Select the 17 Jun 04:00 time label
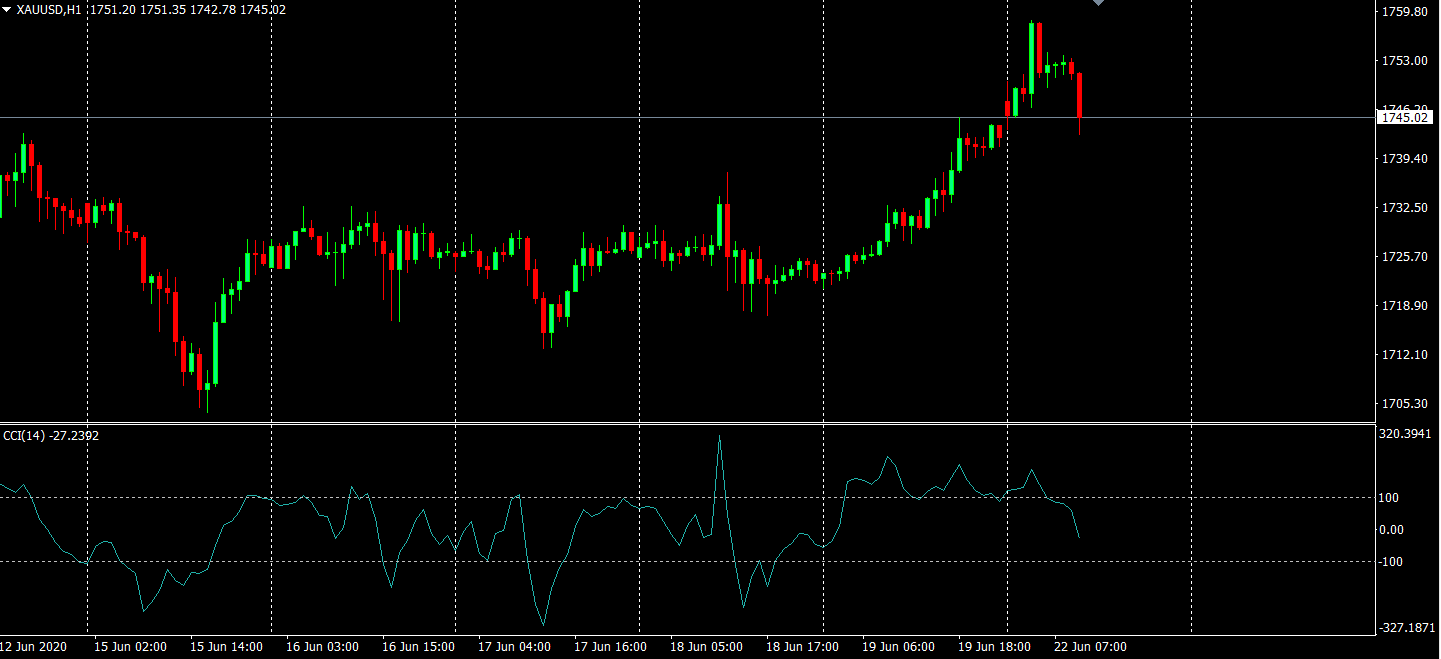The width and height of the screenshot is (1441, 659). (514, 647)
